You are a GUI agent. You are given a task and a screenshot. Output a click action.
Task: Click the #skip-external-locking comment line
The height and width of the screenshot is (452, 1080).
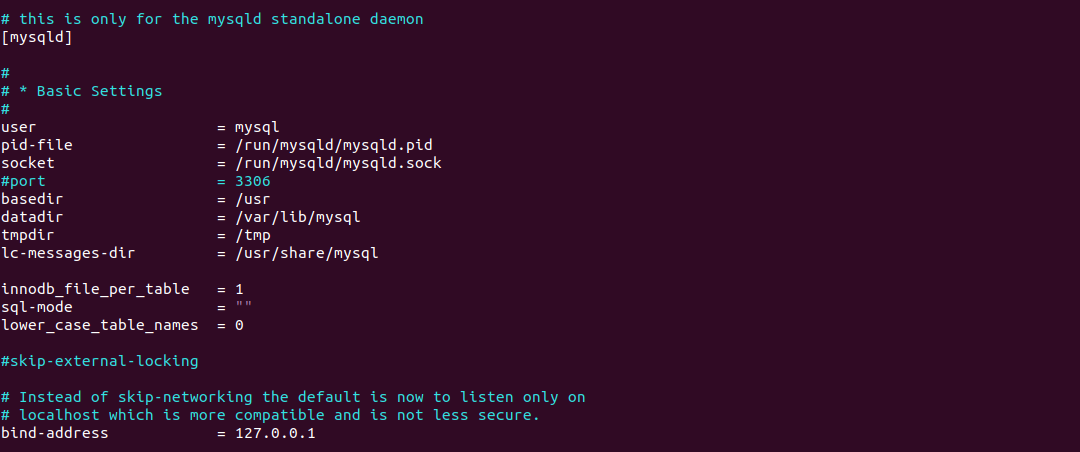point(100,361)
